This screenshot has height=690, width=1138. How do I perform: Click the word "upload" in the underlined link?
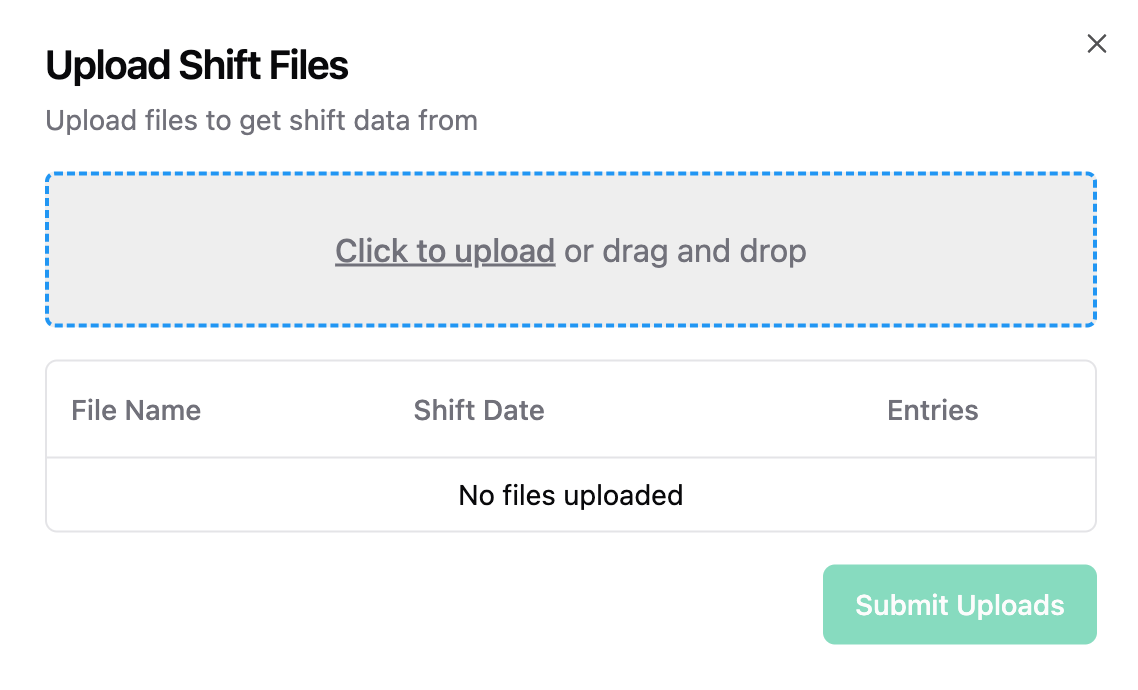[505, 251]
